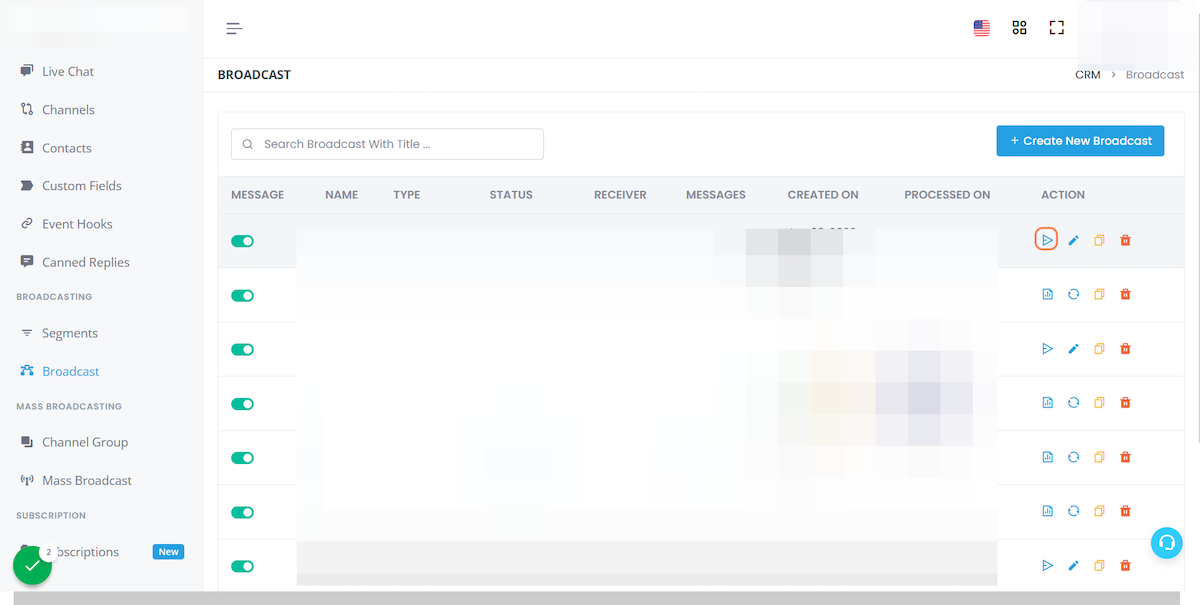The height and width of the screenshot is (605, 1200).
Task: Click the yellow copy icon in third row
Action: point(1099,349)
